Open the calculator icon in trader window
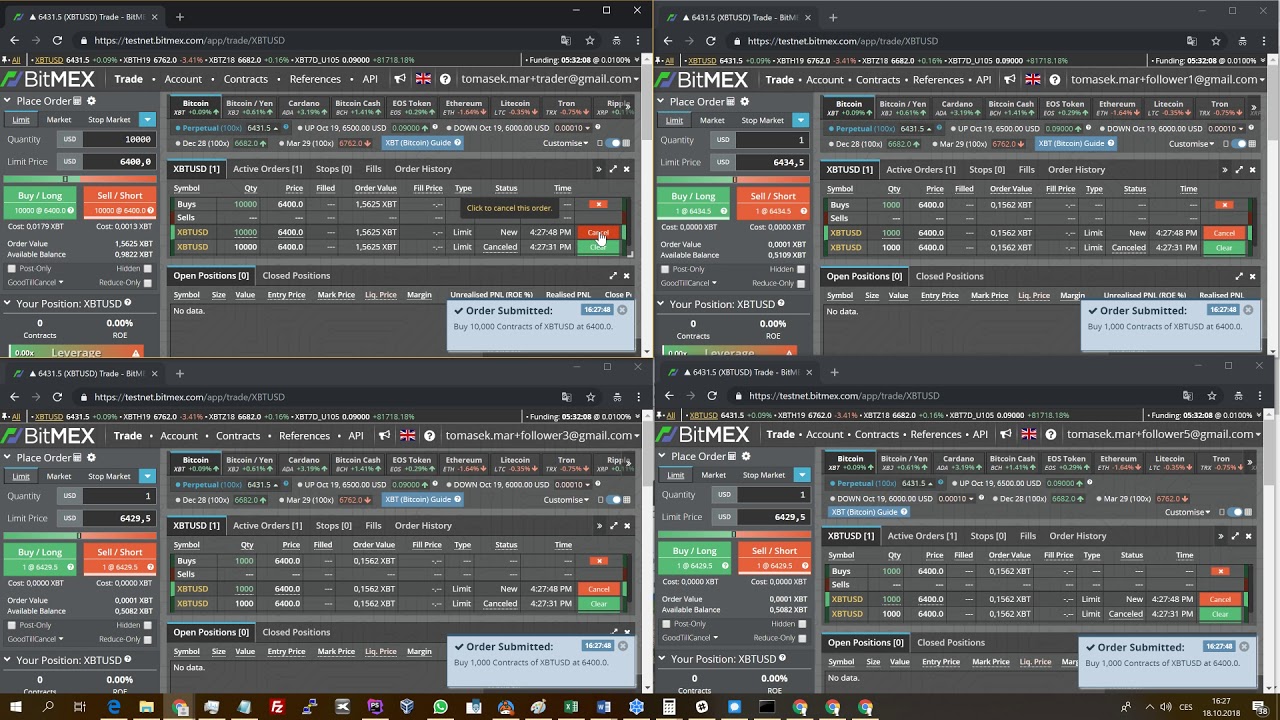The image size is (1280, 720). coord(78,101)
